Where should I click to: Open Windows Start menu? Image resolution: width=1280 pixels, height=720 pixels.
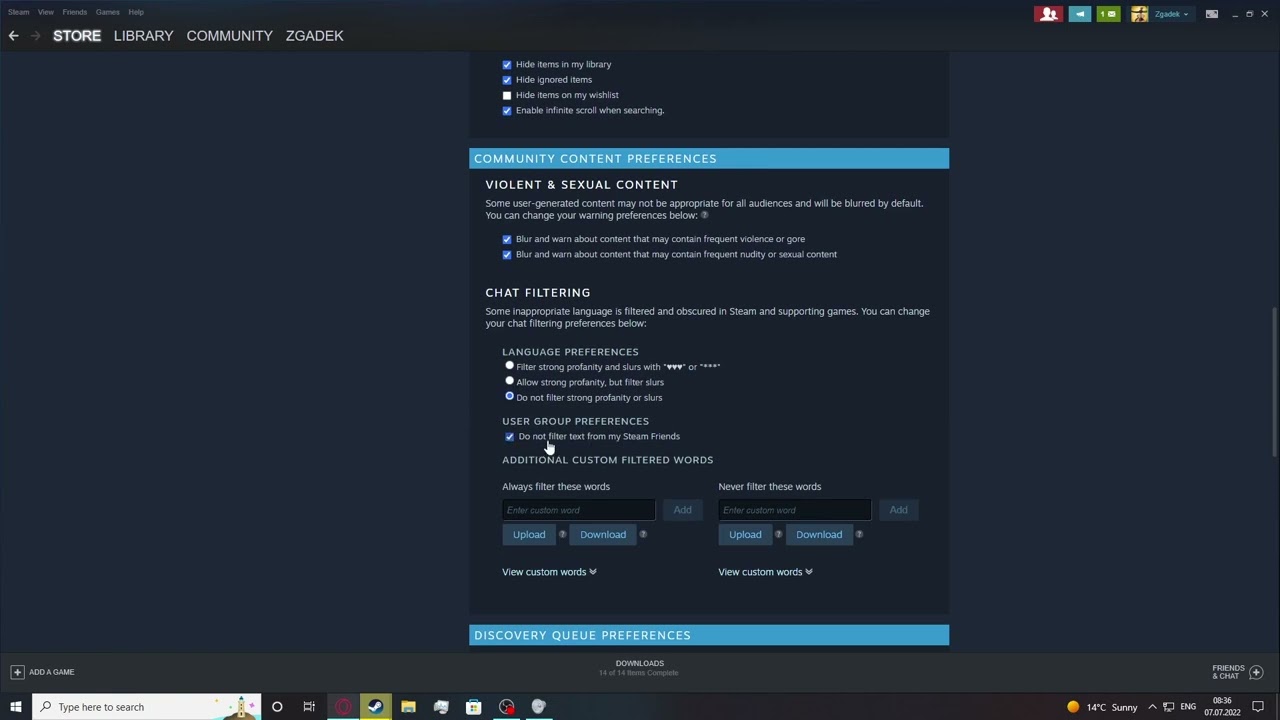(15, 707)
